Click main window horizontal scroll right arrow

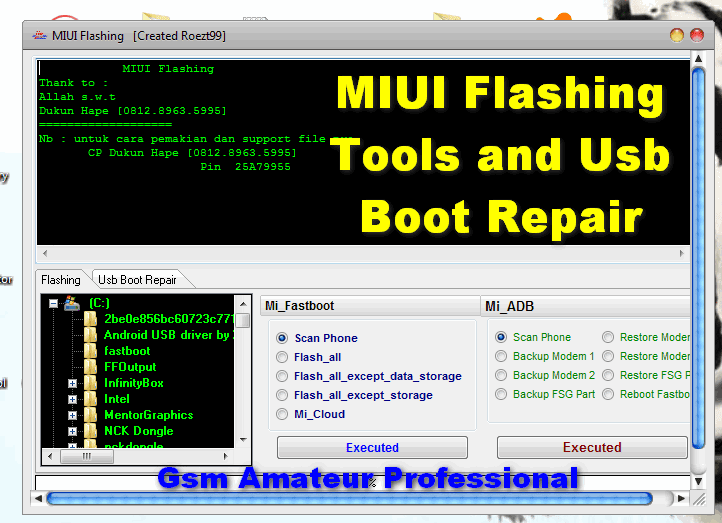click(681, 498)
